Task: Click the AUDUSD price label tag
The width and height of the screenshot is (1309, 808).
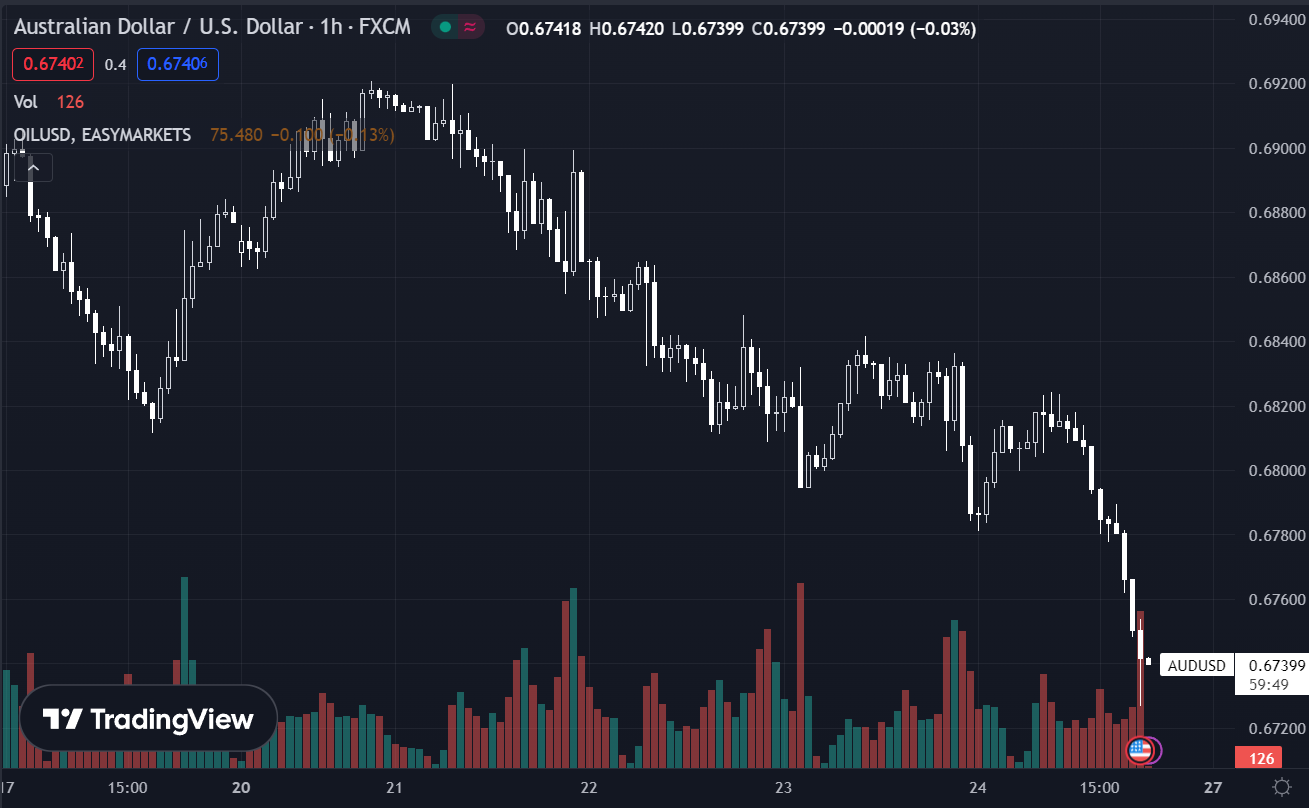Action: [x=1196, y=666]
